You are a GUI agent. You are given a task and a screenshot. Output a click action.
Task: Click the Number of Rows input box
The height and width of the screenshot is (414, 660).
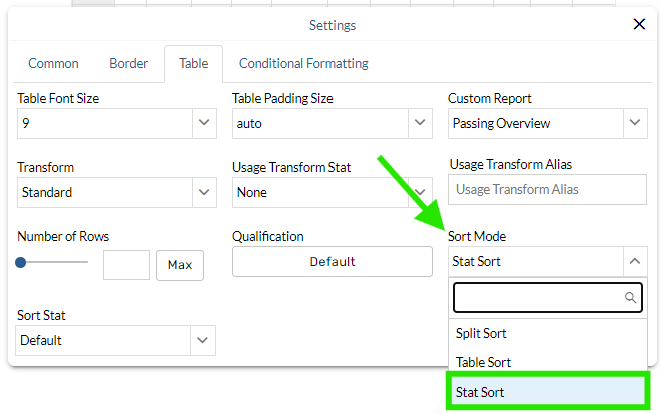tap(126, 265)
